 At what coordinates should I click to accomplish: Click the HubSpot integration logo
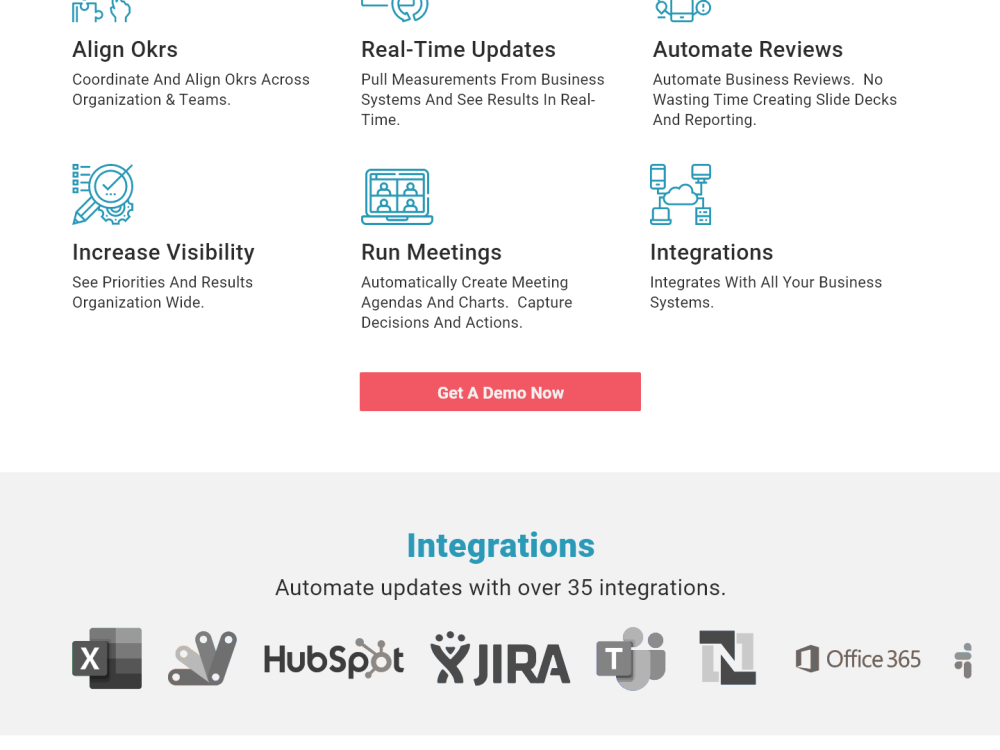[x=334, y=658]
